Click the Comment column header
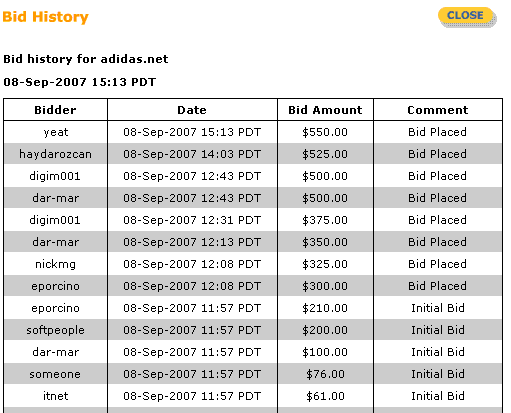The height and width of the screenshot is (413, 511). 438,110
